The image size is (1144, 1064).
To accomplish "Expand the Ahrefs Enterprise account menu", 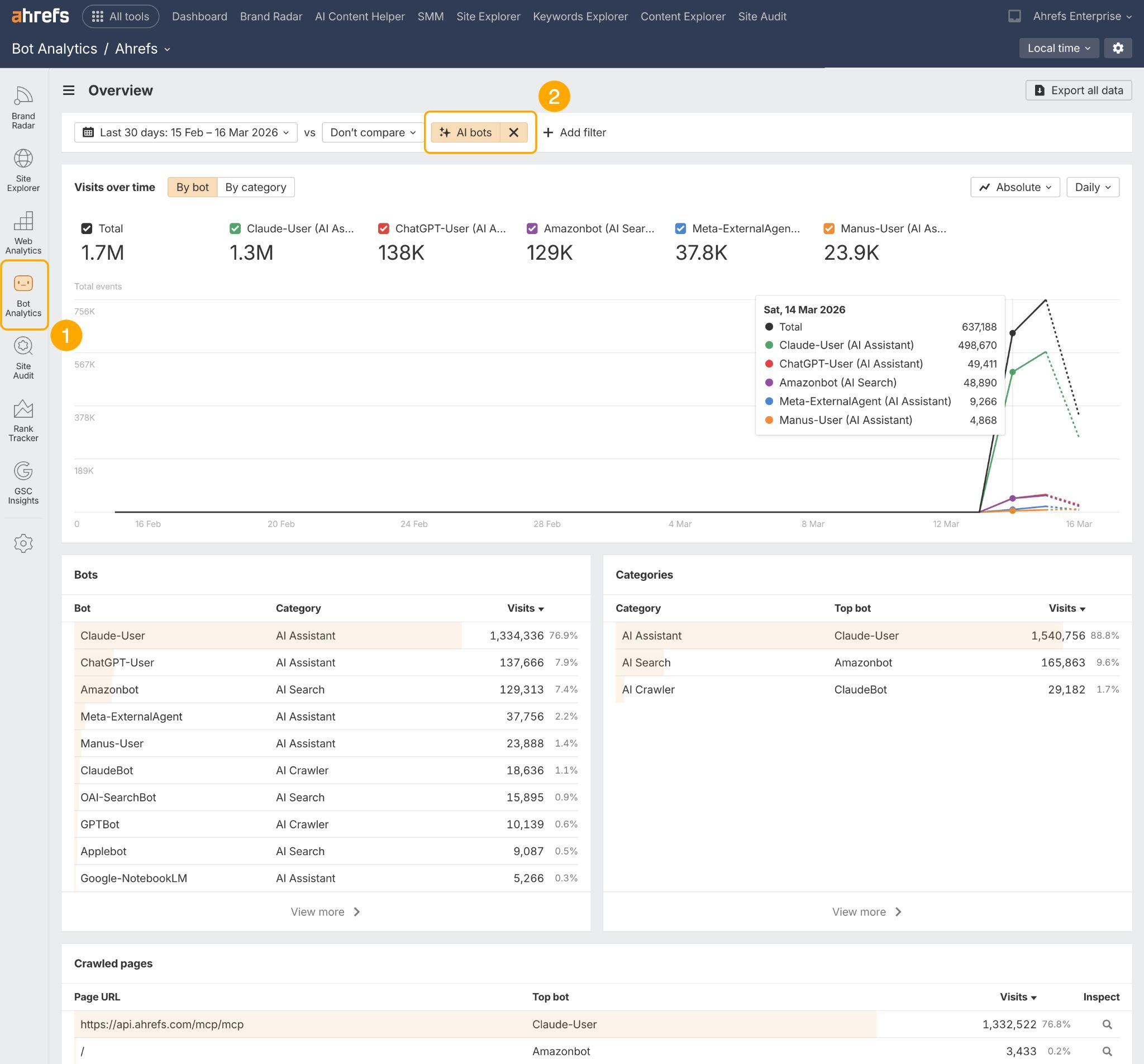I will pyautogui.click(x=1083, y=16).
